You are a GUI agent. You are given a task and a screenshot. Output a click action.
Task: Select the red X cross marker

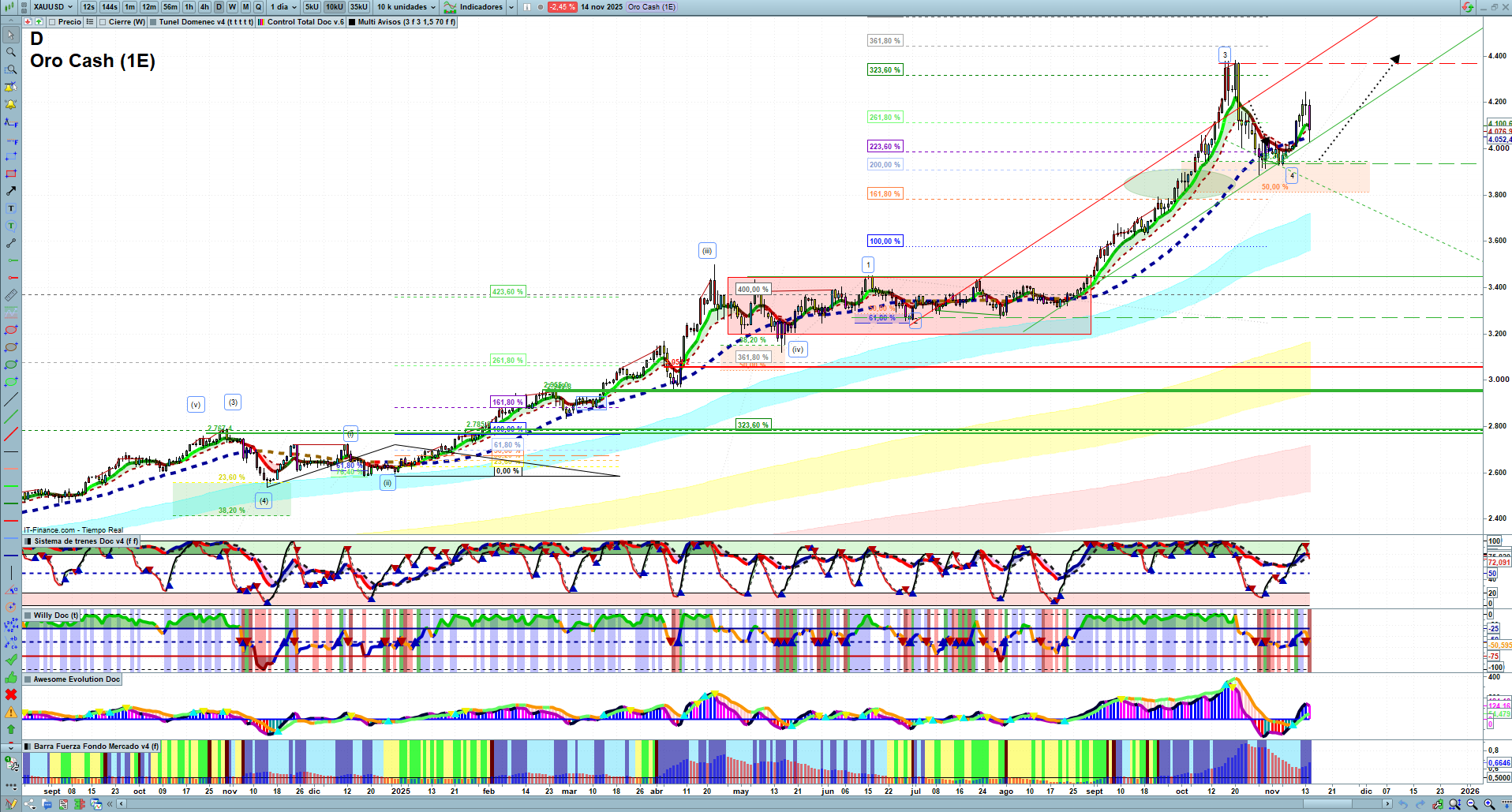click(11, 694)
